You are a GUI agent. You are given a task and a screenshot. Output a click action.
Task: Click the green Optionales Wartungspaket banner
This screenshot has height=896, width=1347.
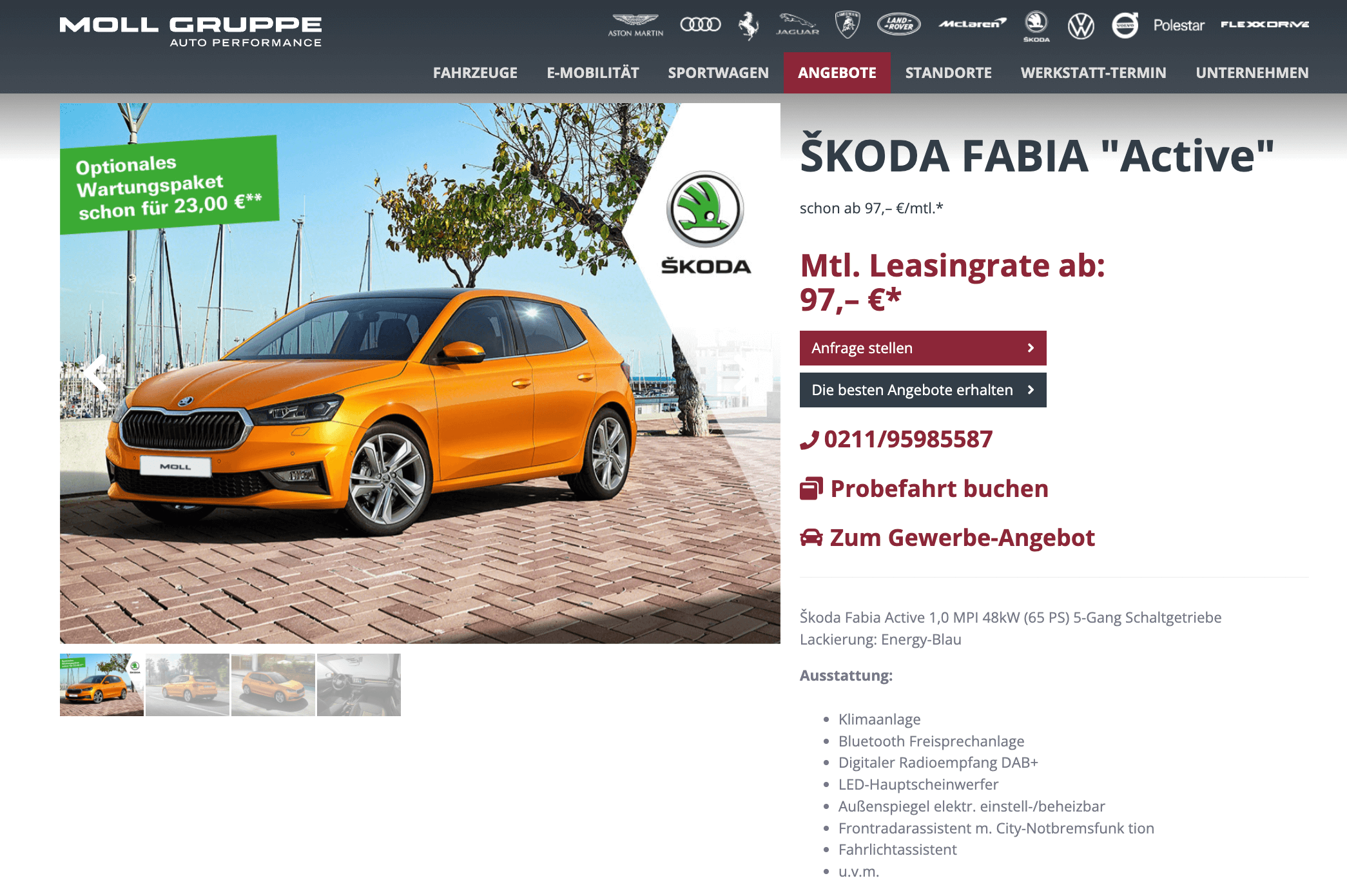click(x=170, y=185)
